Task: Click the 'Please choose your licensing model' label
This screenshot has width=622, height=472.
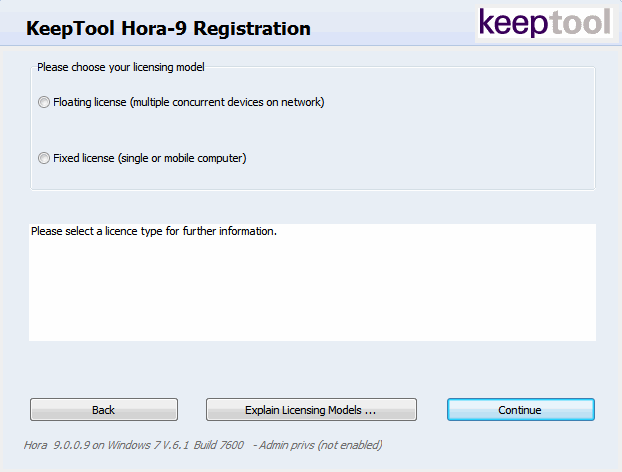Action: pyautogui.click(x=121, y=67)
